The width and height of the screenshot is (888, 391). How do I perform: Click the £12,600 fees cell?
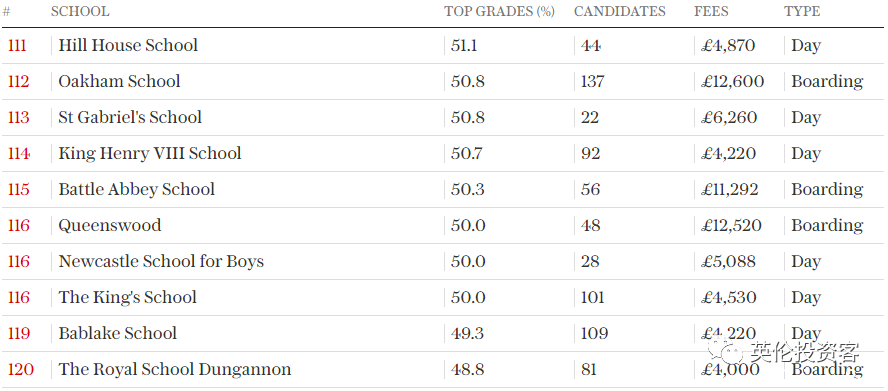click(732, 81)
